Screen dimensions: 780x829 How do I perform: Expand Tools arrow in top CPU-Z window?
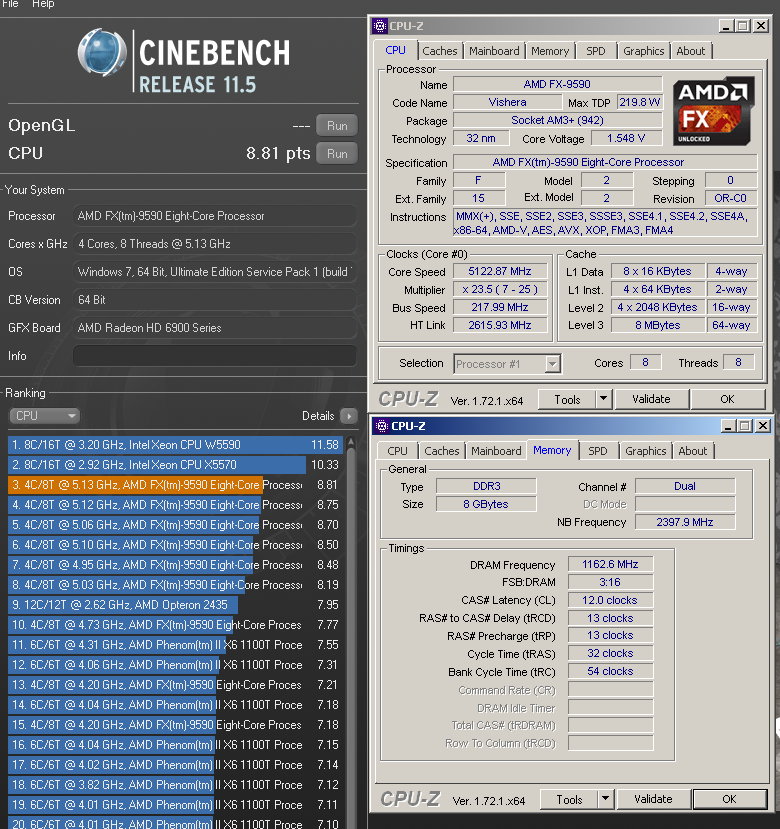click(x=603, y=399)
